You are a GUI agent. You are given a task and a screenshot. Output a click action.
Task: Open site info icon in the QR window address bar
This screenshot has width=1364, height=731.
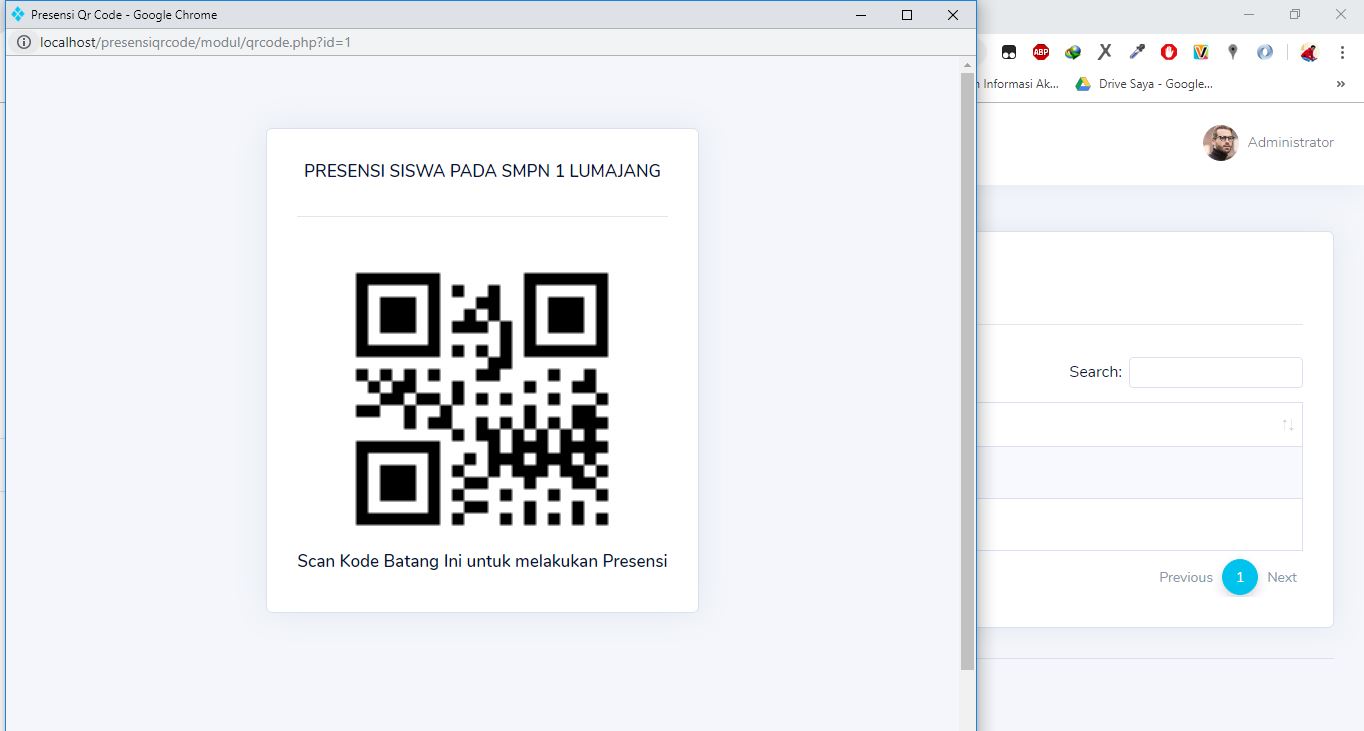pyautogui.click(x=23, y=42)
